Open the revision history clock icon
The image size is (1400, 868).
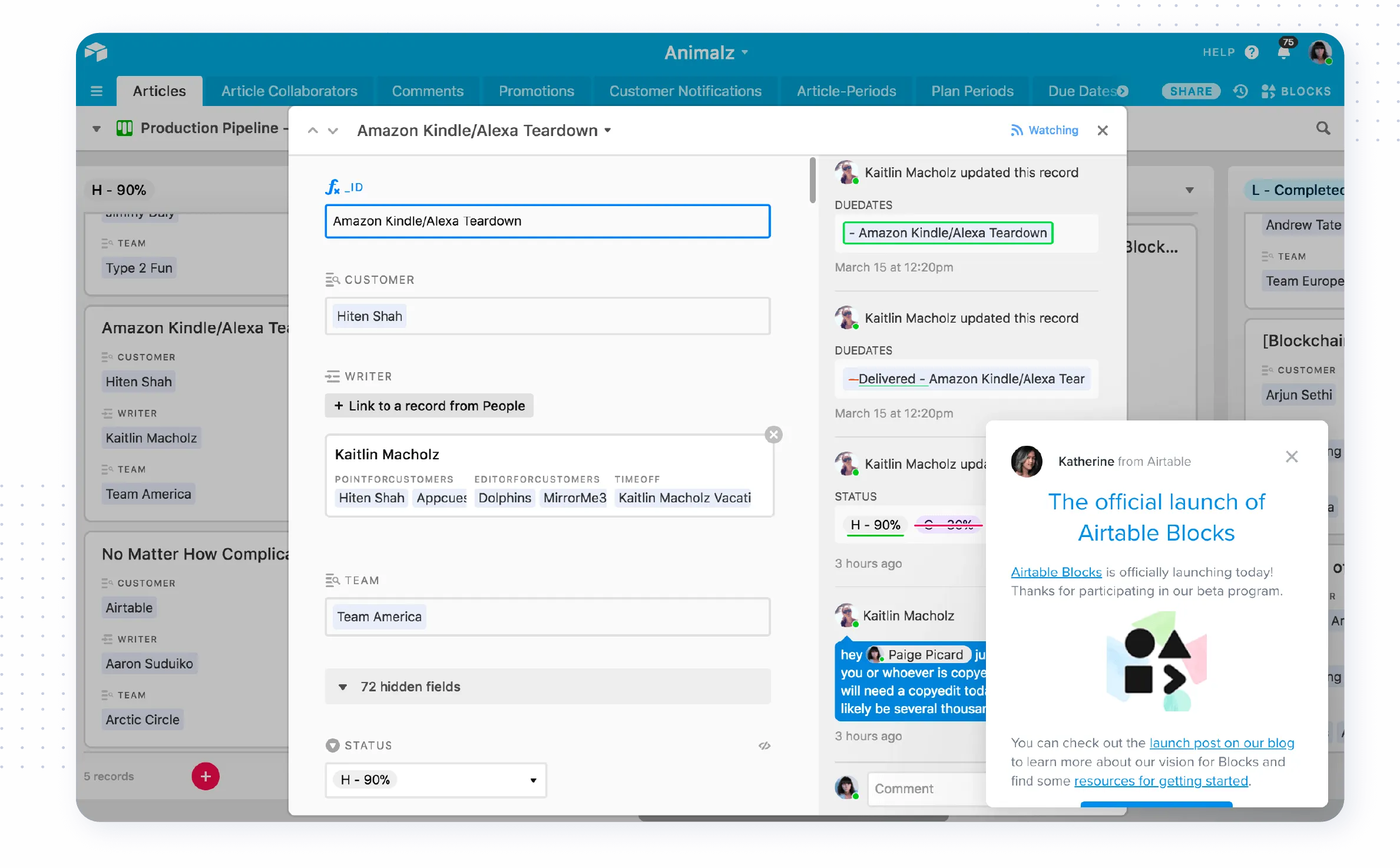tap(1240, 91)
